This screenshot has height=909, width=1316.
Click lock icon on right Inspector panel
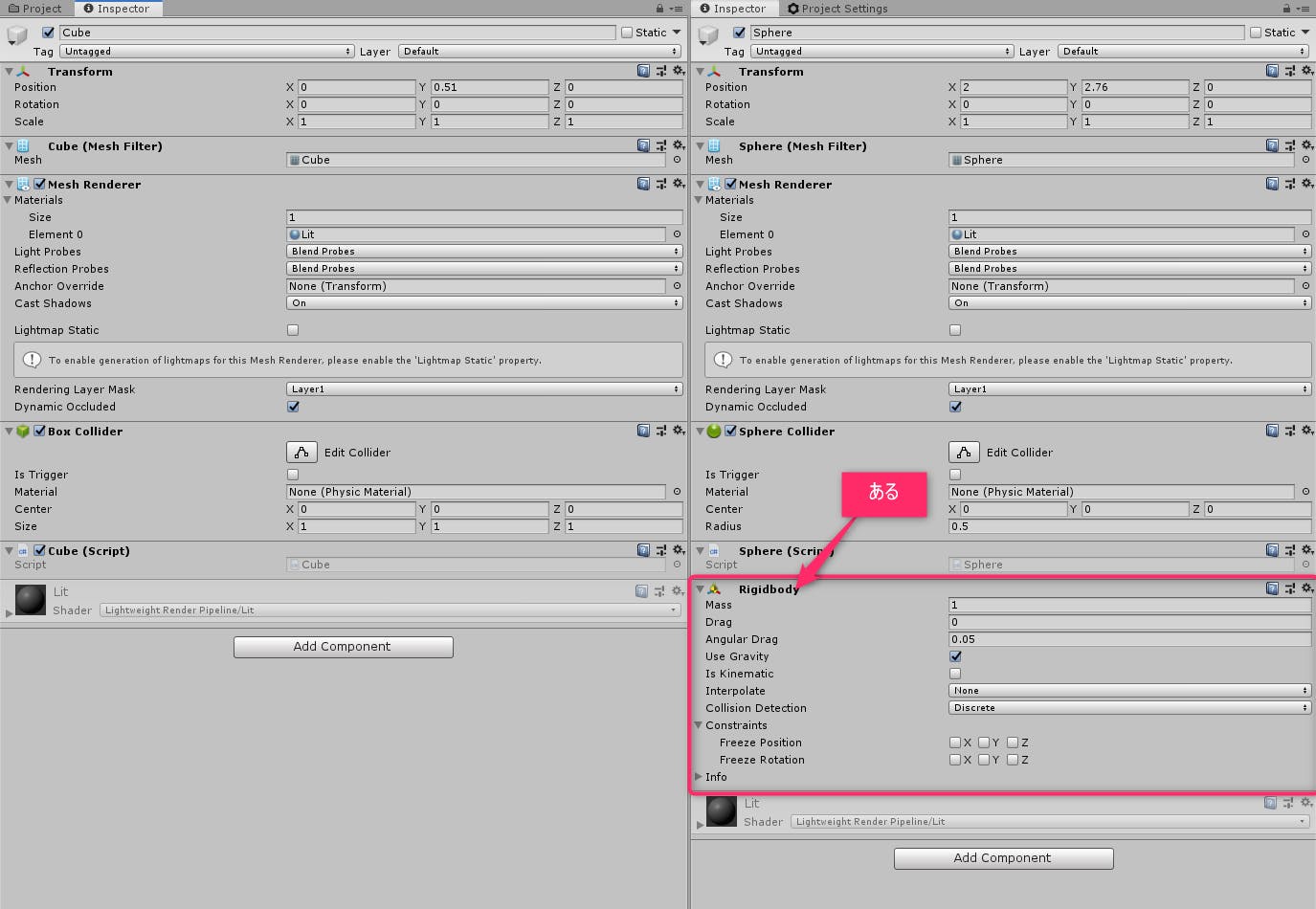click(1286, 9)
